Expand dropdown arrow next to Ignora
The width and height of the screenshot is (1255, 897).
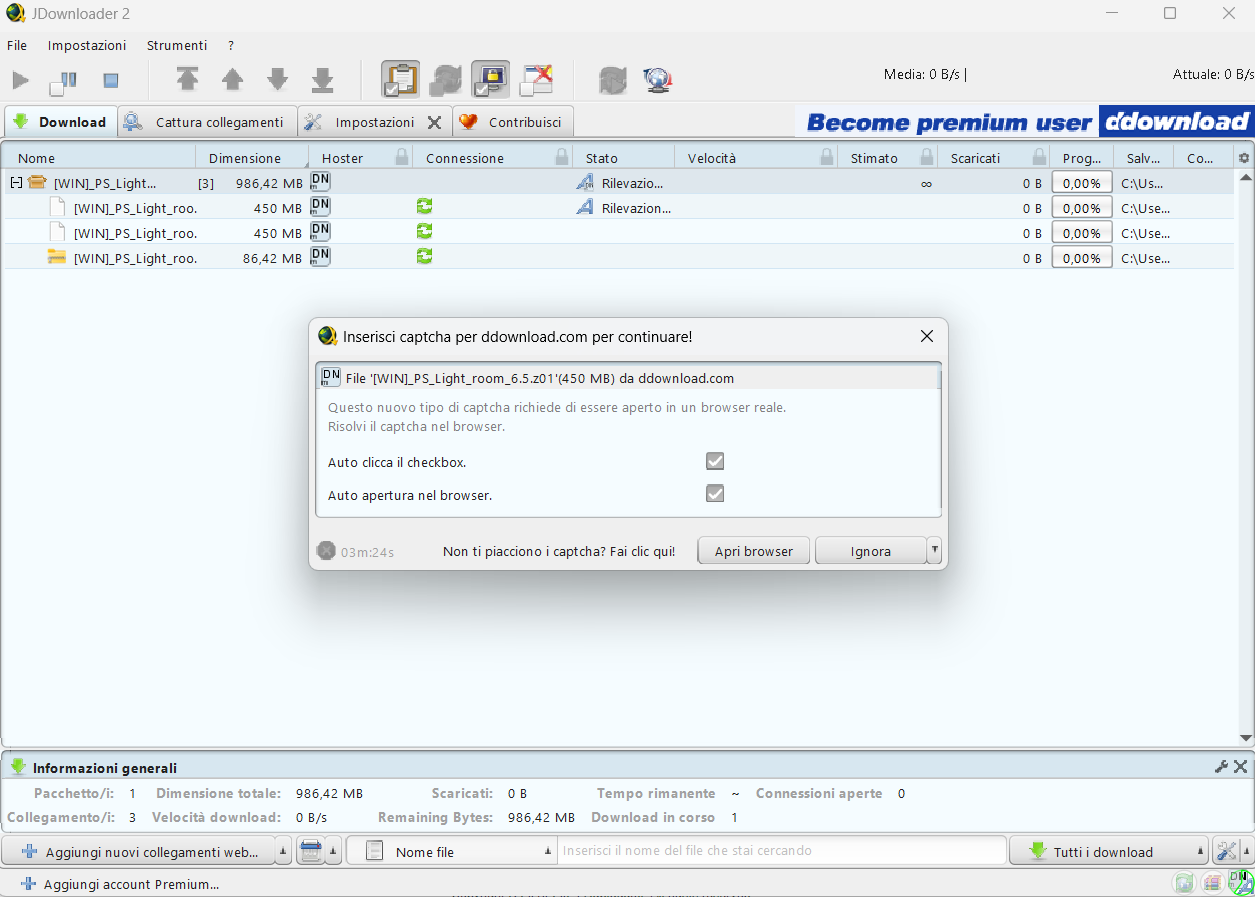tap(934, 550)
